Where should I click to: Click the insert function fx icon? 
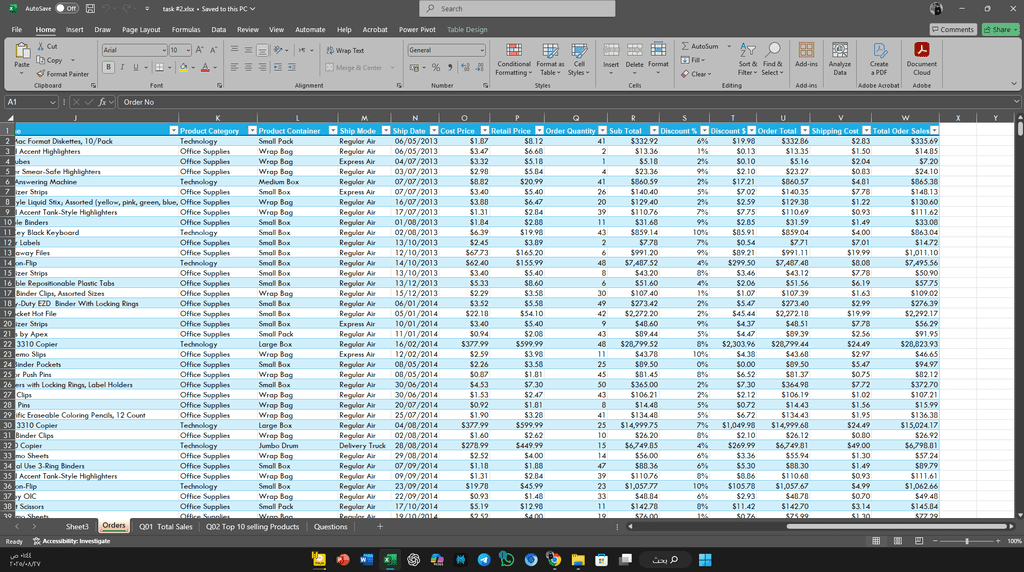pyautogui.click(x=103, y=102)
